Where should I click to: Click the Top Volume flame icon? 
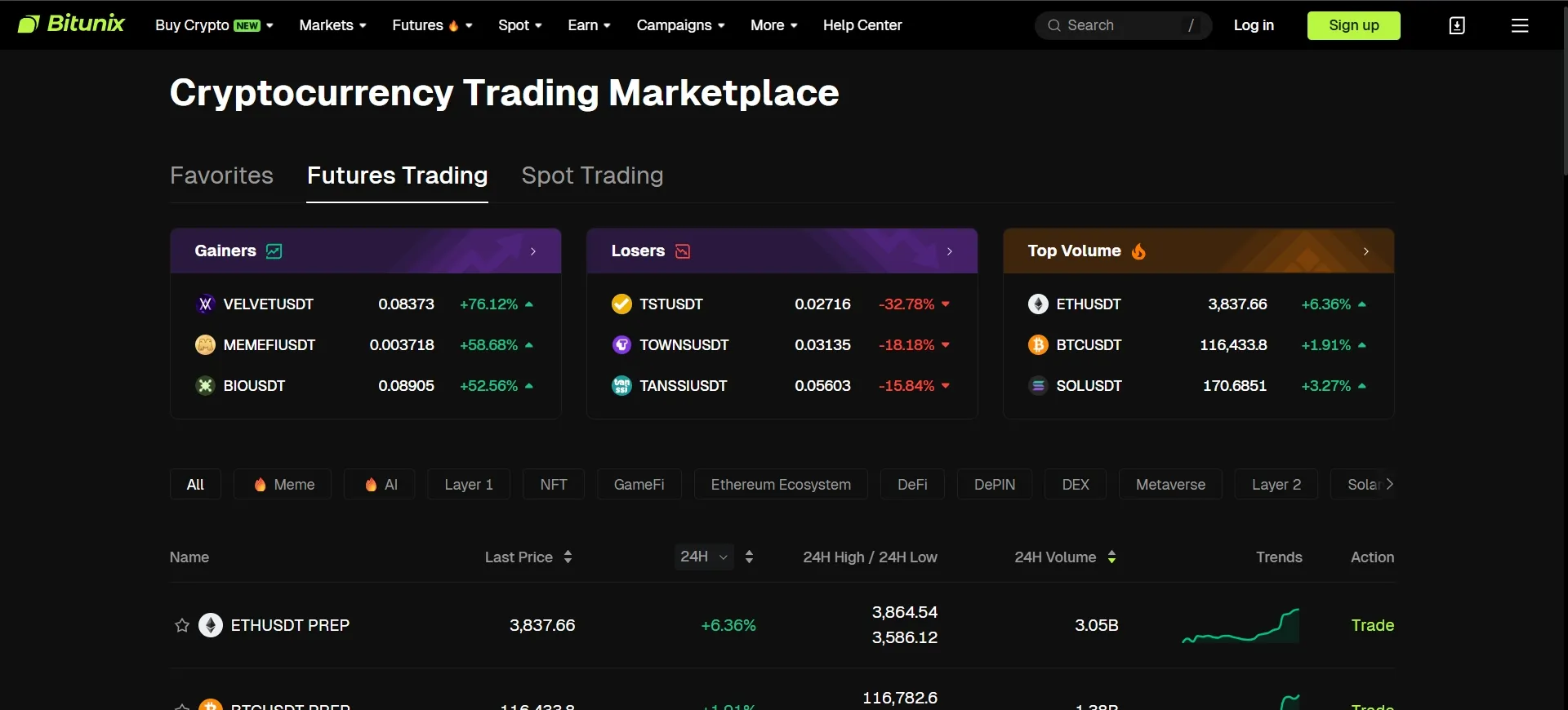[1138, 251]
